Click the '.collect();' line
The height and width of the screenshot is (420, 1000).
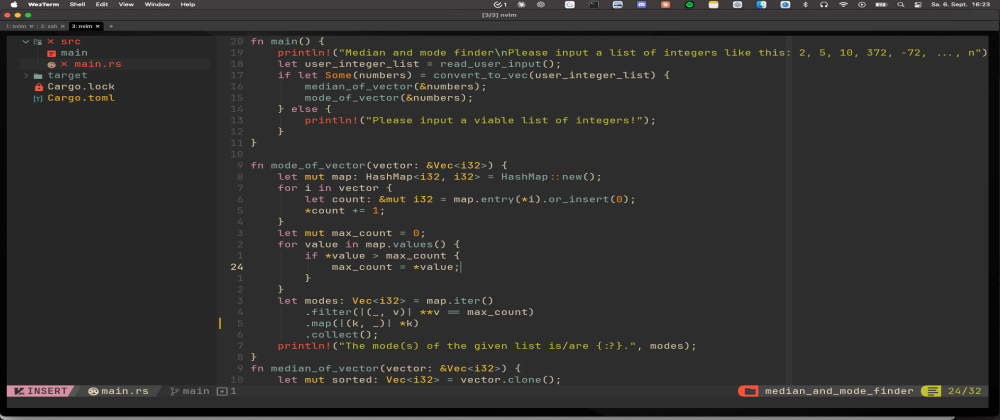coord(341,335)
